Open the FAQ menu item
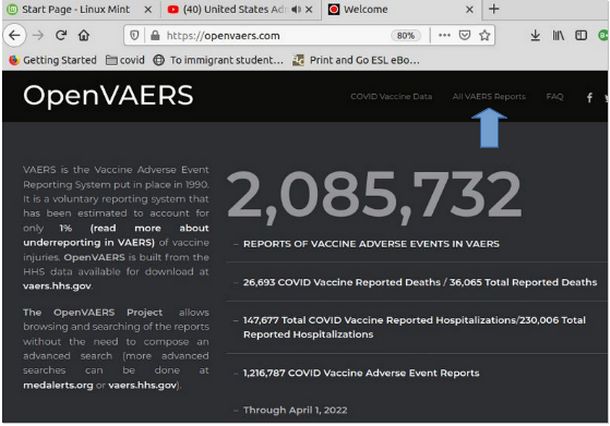Viewport: 610px width, 426px height. click(x=554, y=96)
